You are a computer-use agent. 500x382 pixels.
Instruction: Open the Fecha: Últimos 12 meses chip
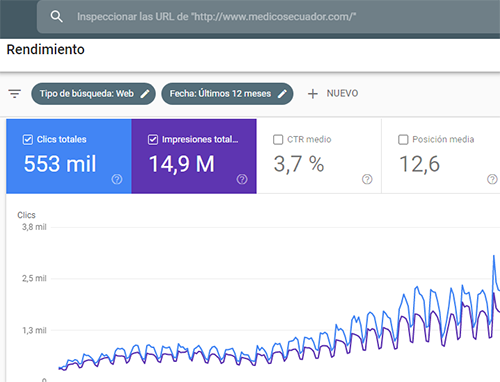pyautogui.click(x=227, y=94)
